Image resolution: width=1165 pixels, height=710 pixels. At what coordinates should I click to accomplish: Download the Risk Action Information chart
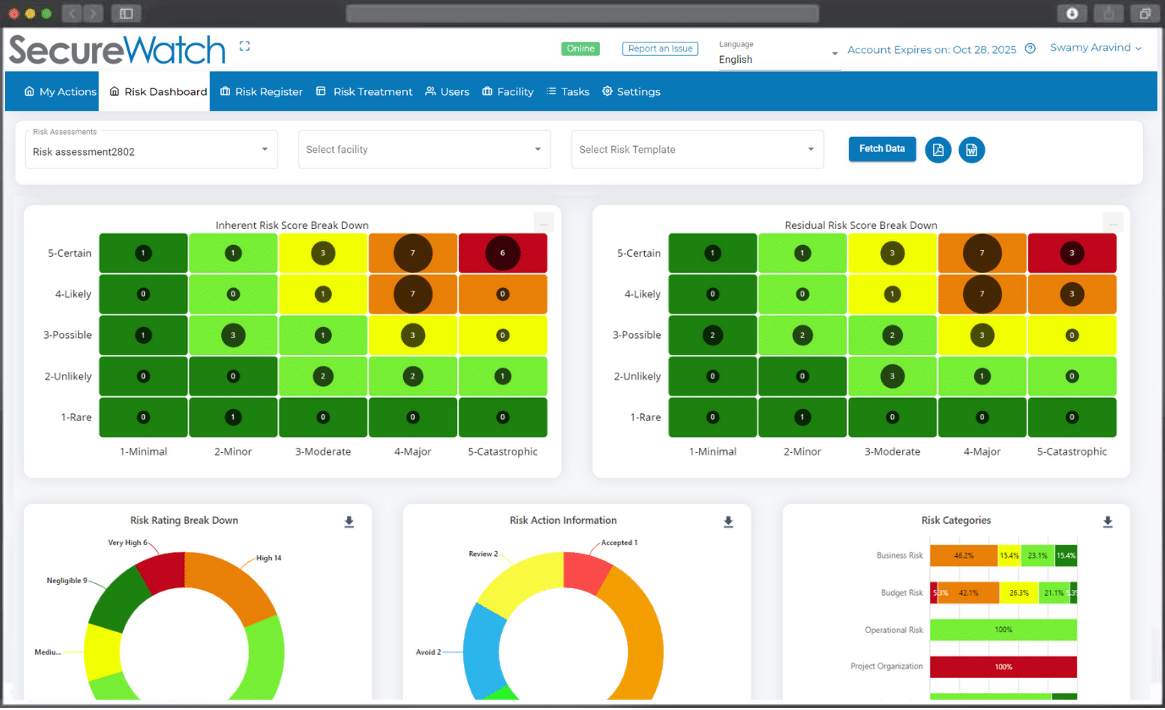point(728,522)
